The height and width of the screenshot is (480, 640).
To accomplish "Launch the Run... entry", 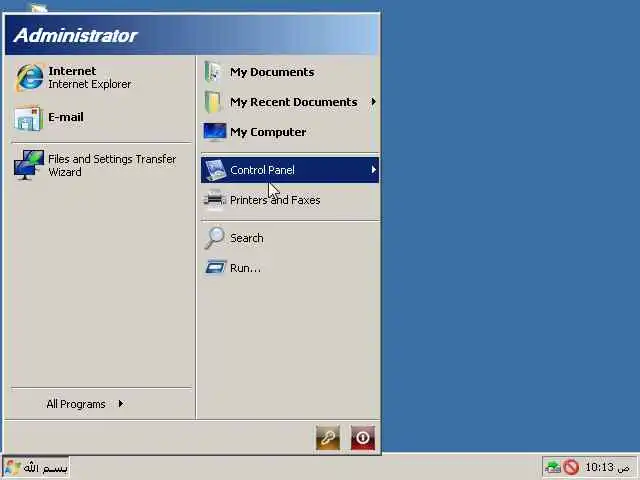I will tap(290, 268).
